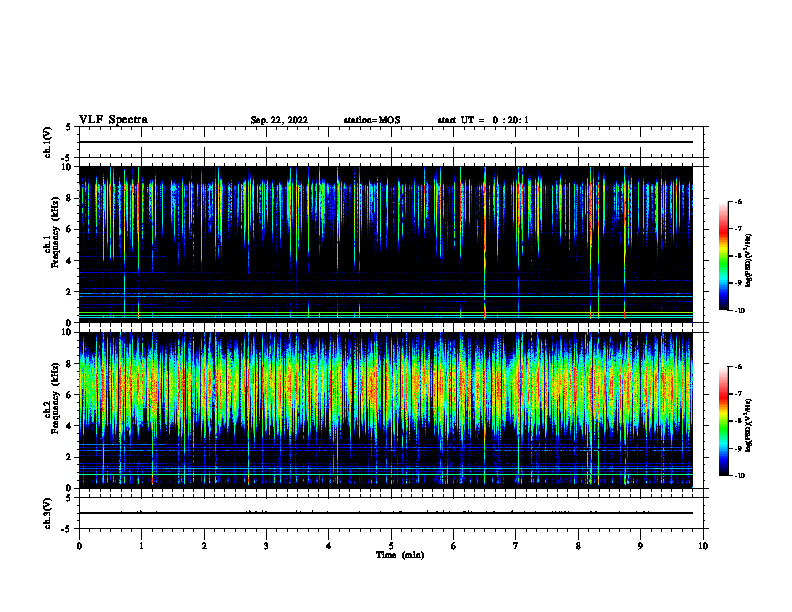Click the ch.1 voltage waveform trace line
The height and width of the screenshot is (612, 792).
[386, 142]
